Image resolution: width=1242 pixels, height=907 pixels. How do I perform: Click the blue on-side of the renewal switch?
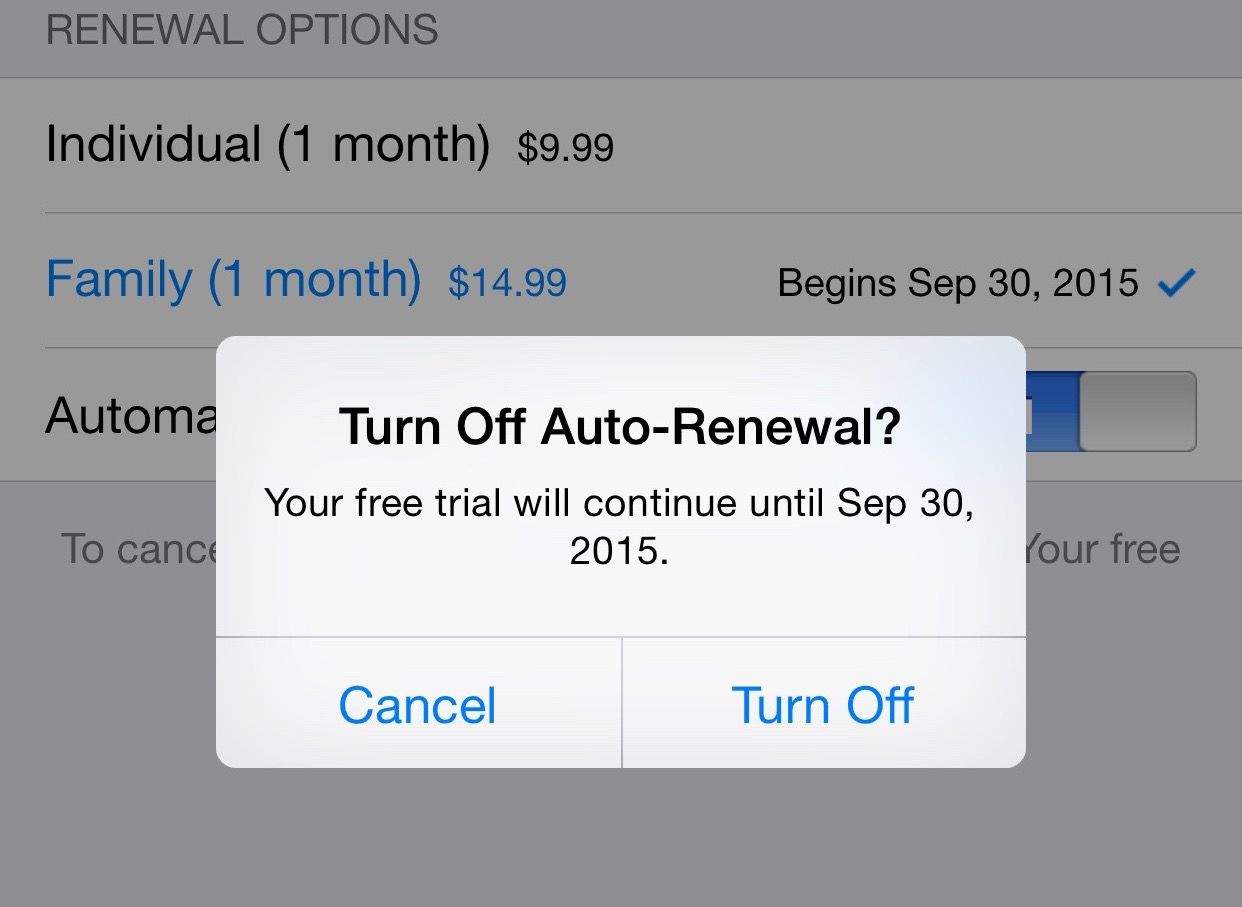coord(1052,411)
